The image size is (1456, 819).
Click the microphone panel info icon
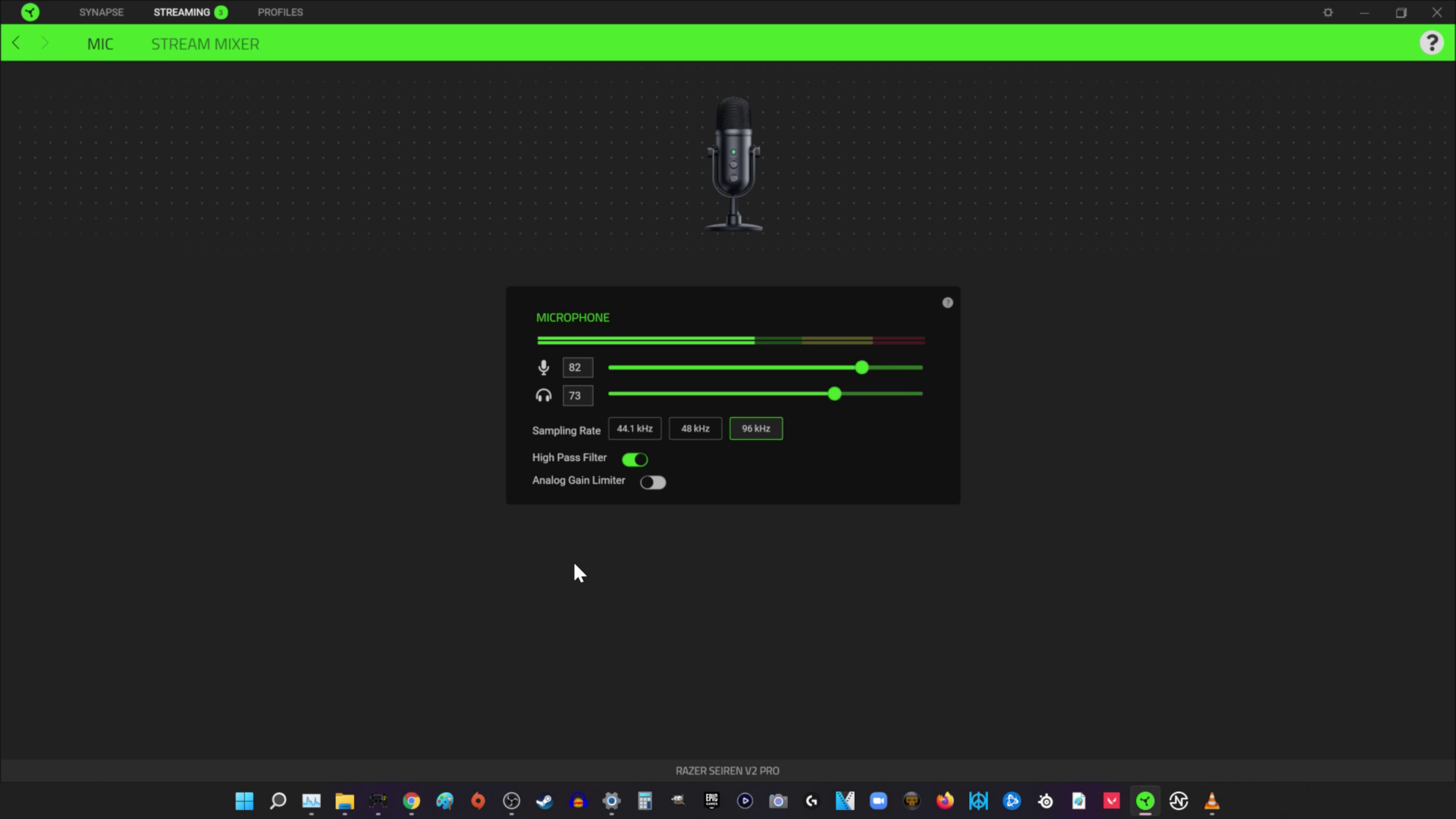point(947,303)
